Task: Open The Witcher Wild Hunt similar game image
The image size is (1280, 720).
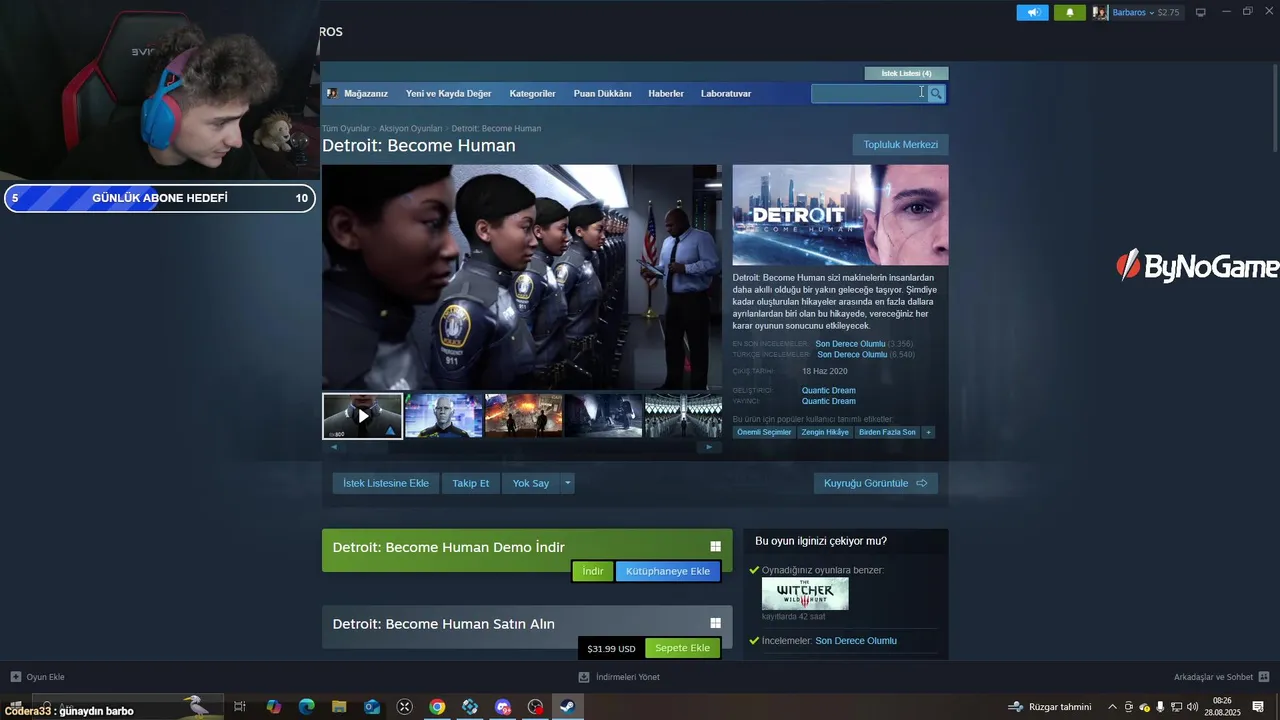Action: 805,594
